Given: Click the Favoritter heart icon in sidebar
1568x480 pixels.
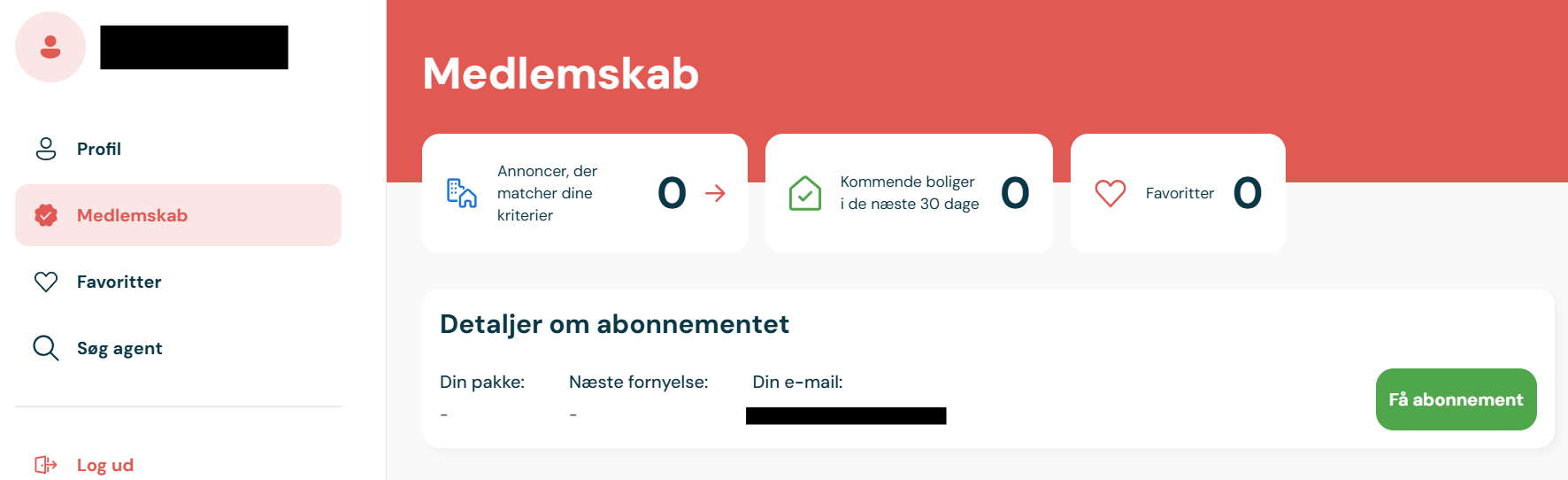Looking at the screenshot, I should pos(46,282).
